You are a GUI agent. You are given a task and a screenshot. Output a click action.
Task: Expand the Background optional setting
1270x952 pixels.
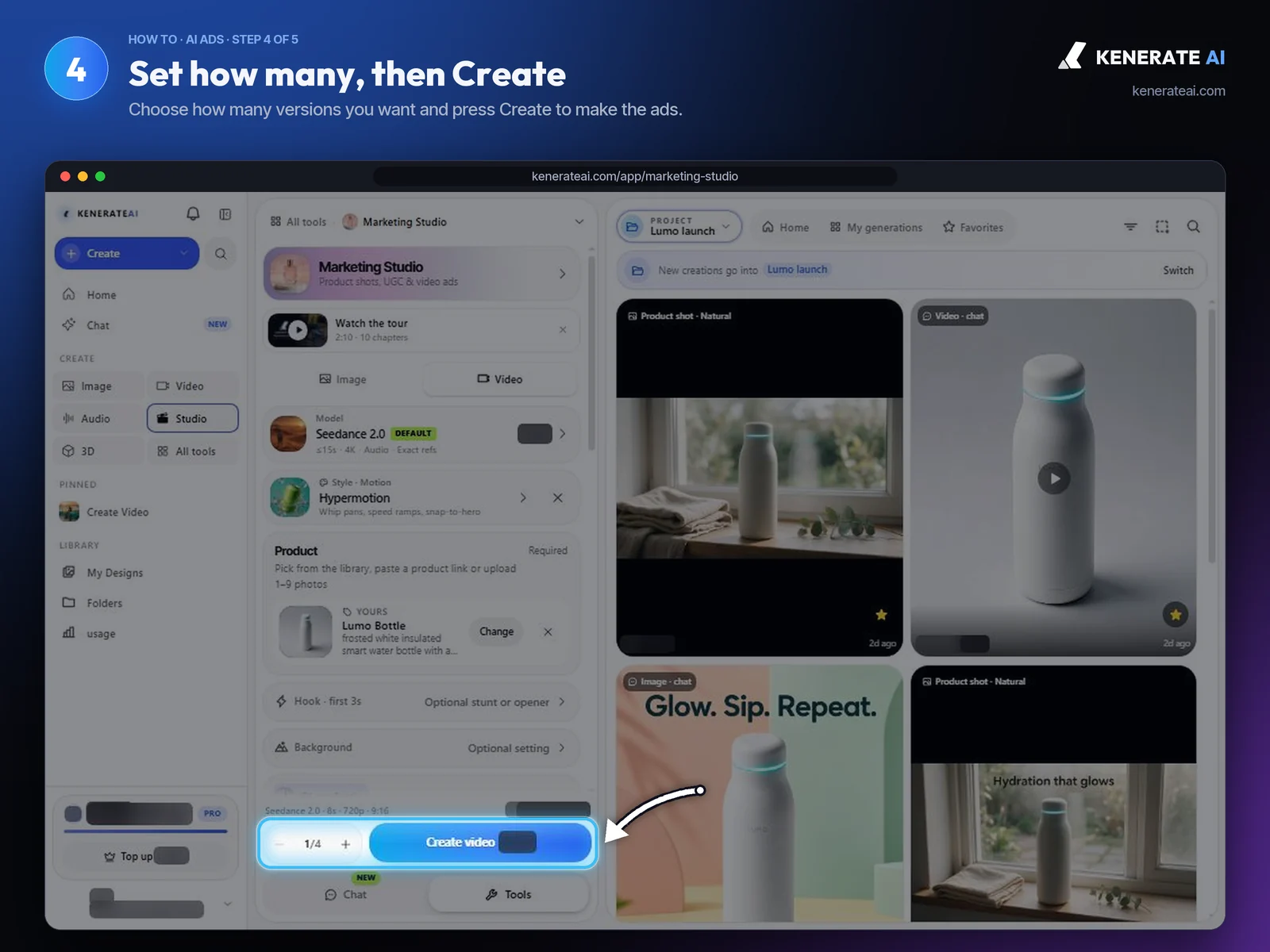[421, 748]
